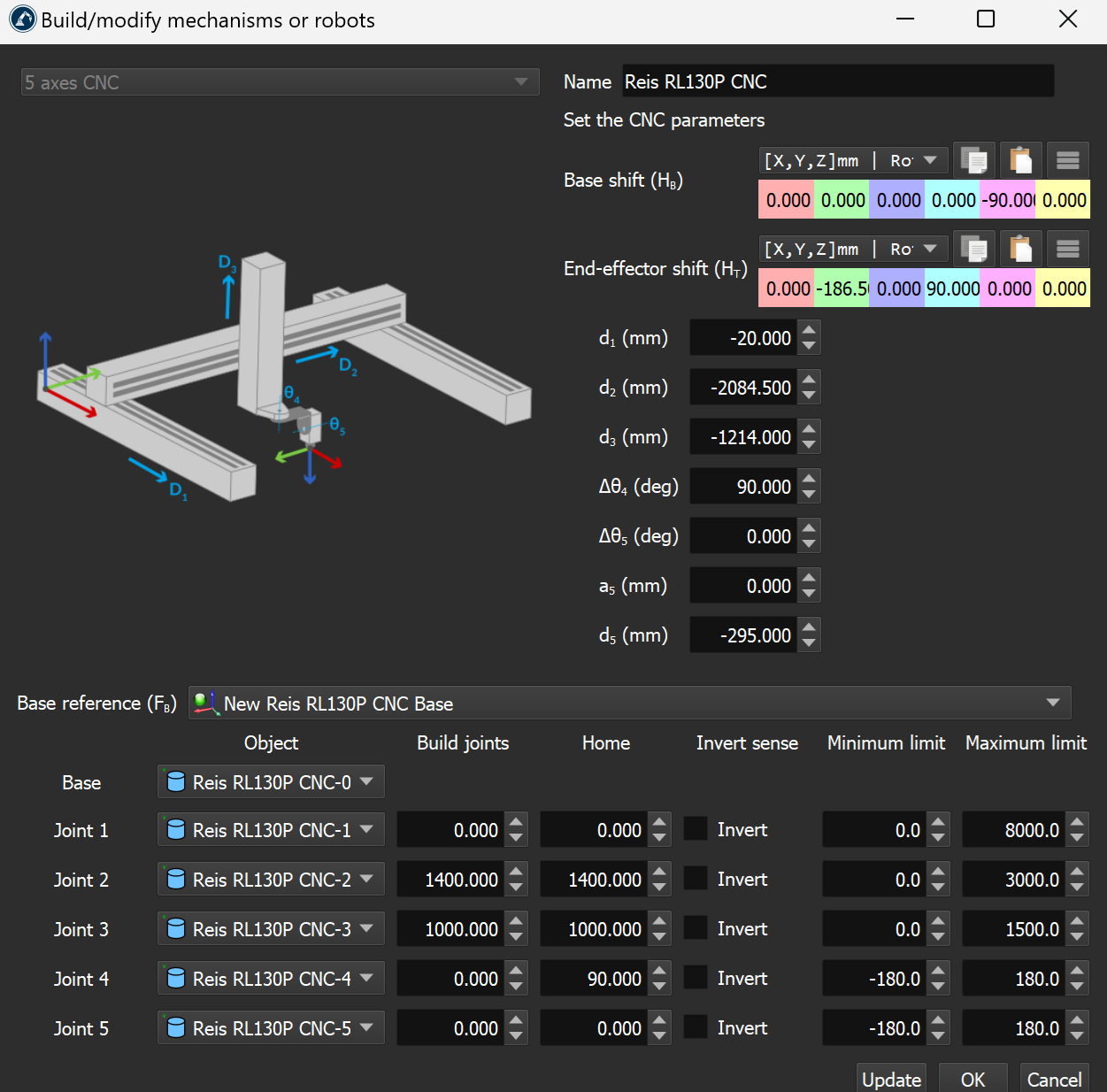Expand the Base object Reis RL130P CNC-0 dropdown
This screenshot has height=1092, width=1107.
271,782
